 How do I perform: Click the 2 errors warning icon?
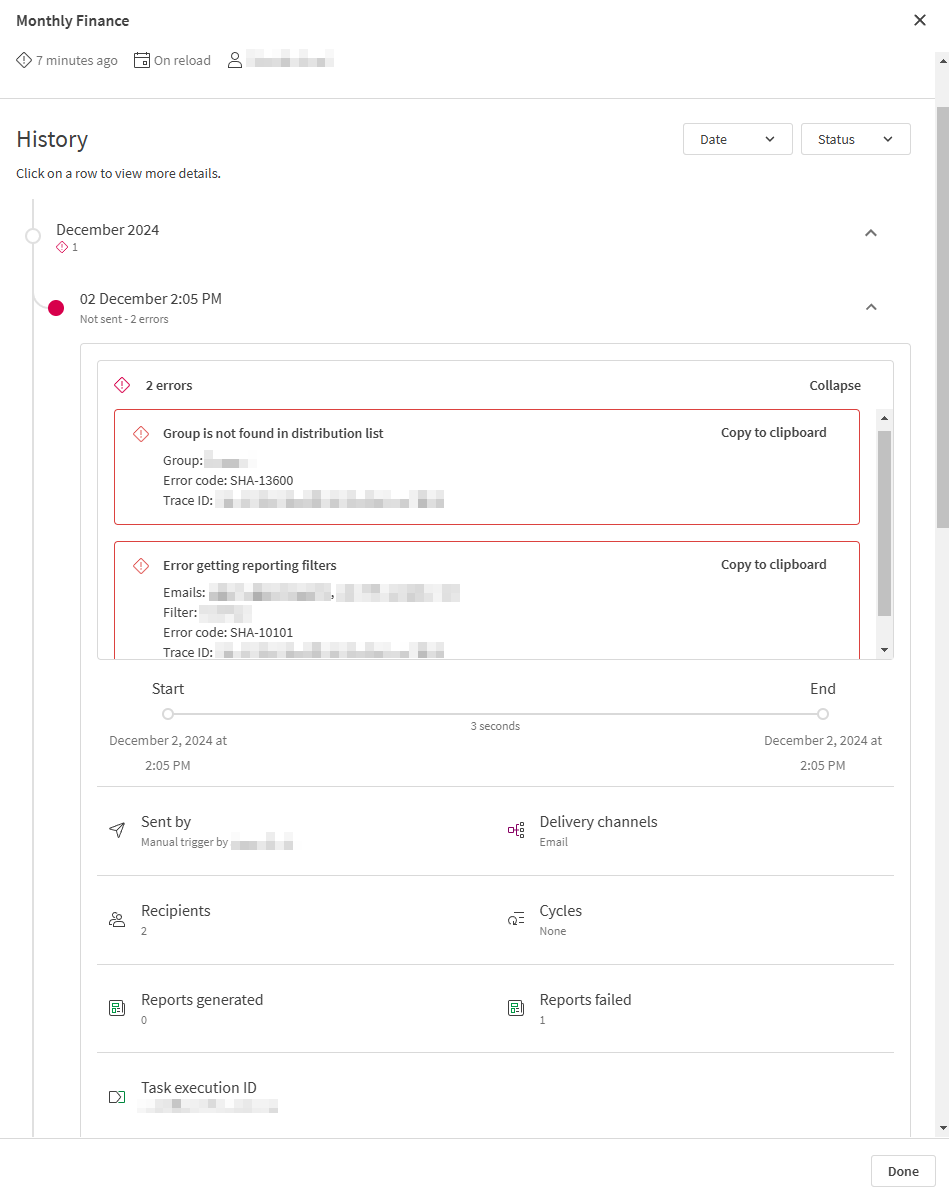tap(122, 385)
